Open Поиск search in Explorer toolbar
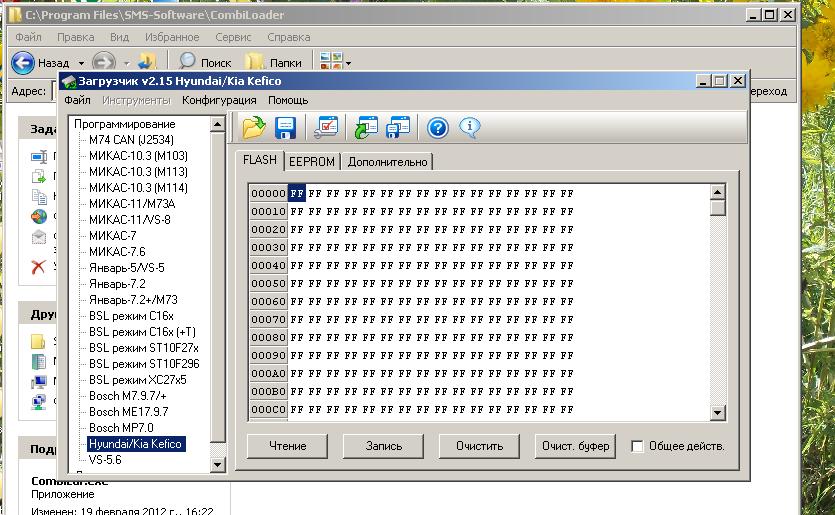The height and width of the screenshot is (515, 835). [205, 62]
